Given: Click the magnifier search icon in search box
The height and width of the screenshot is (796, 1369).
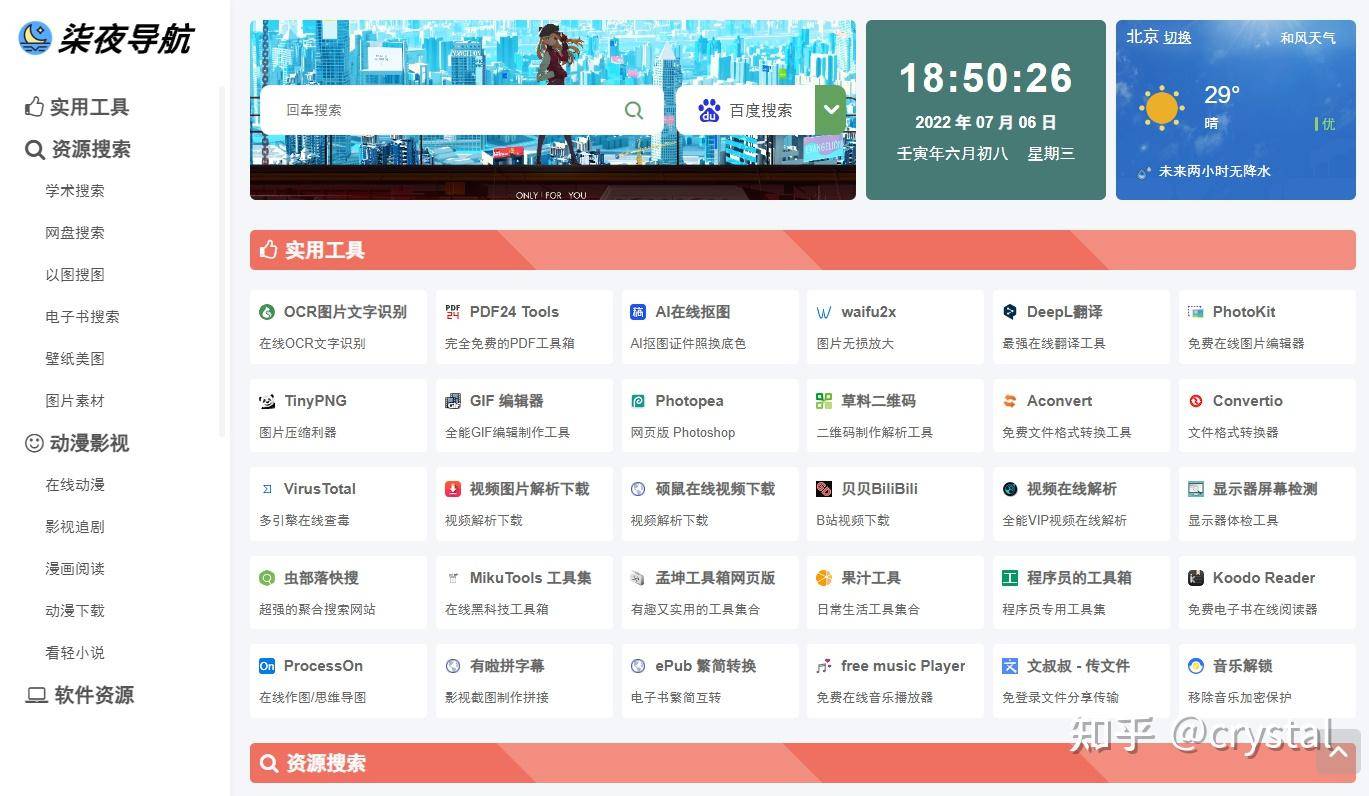Looking at the screenshot, I should coord(634,110).
